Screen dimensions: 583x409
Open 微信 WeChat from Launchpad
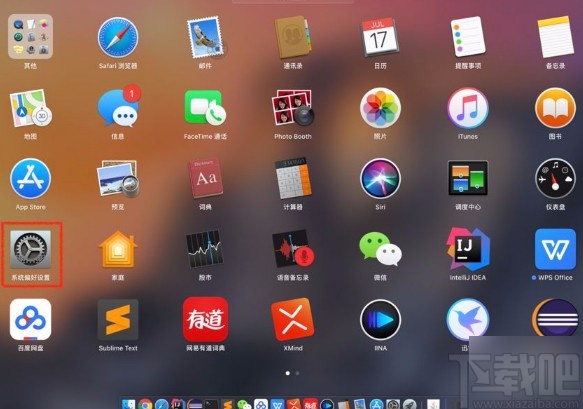coord(380,249)
